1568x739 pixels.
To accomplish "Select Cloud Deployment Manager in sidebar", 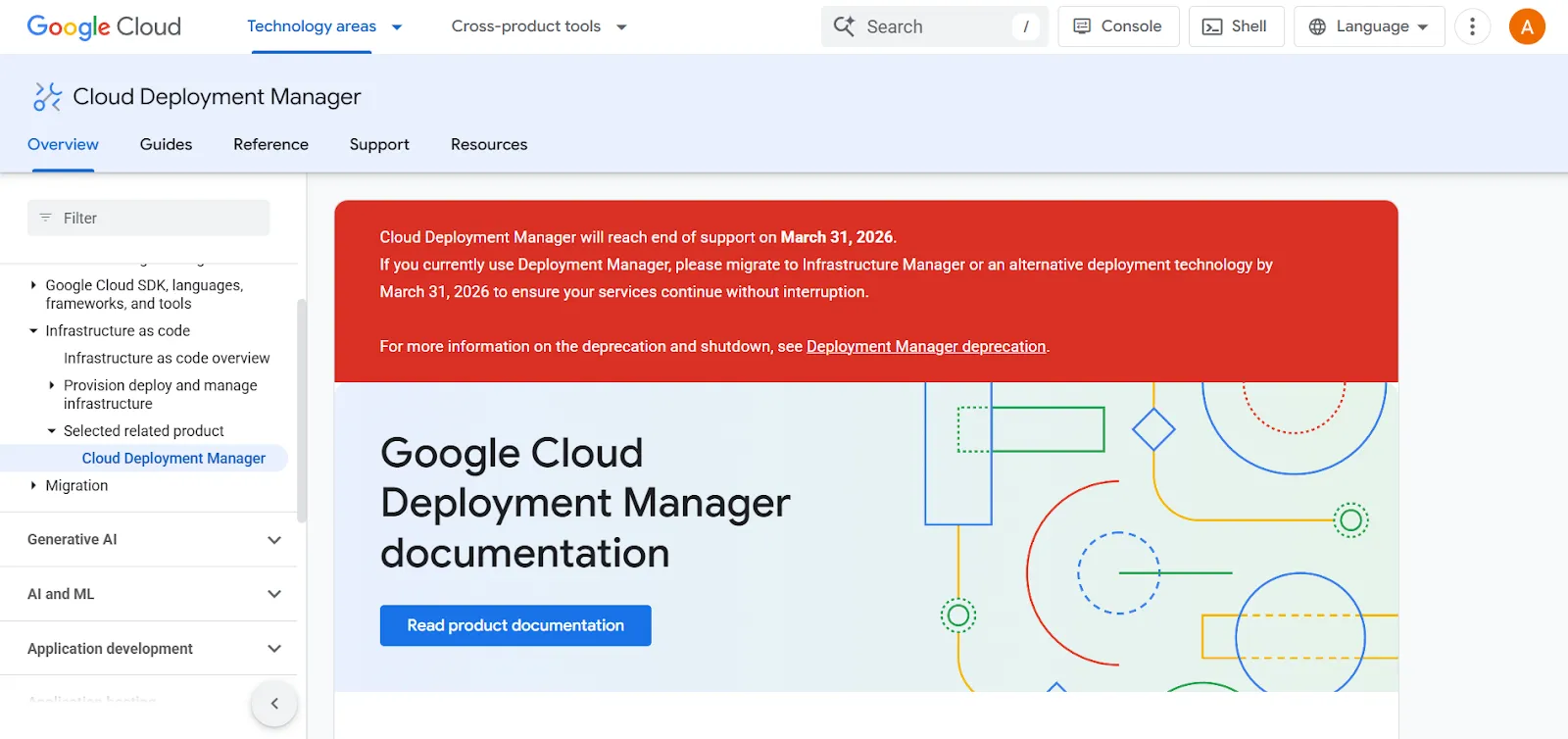I will tap(173, 458).
